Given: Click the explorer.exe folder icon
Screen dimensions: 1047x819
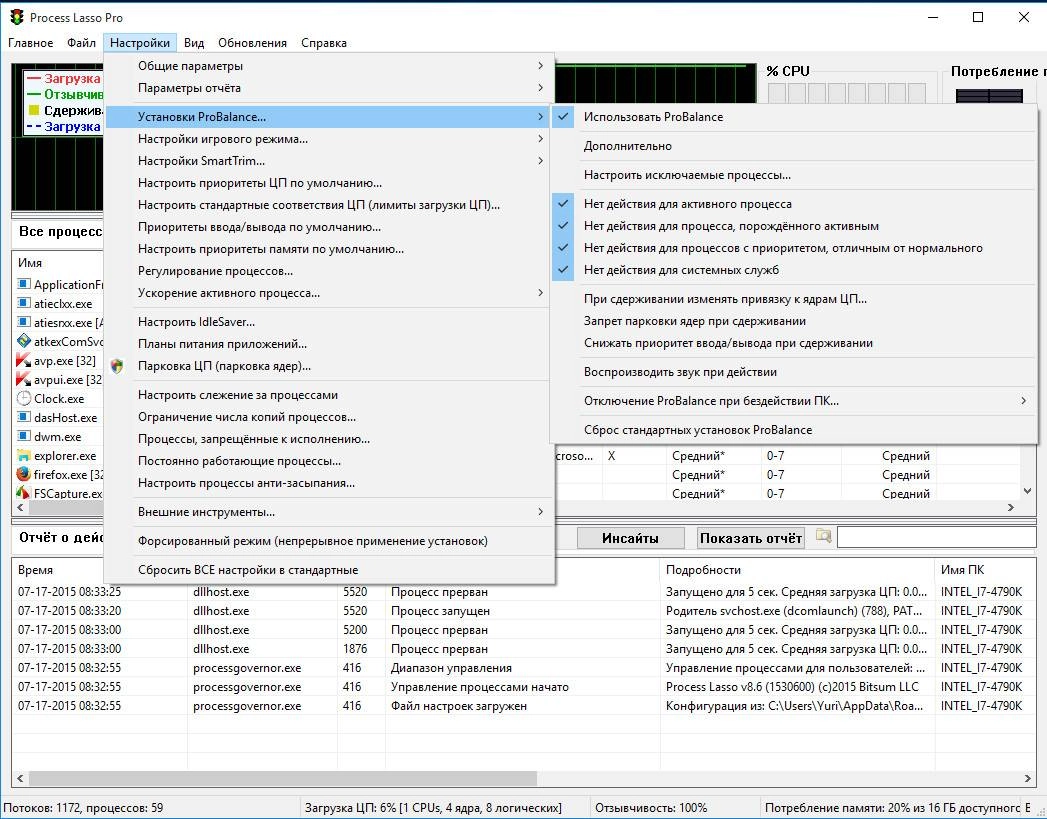Looking at the screenshot, I should coord(23,455).
